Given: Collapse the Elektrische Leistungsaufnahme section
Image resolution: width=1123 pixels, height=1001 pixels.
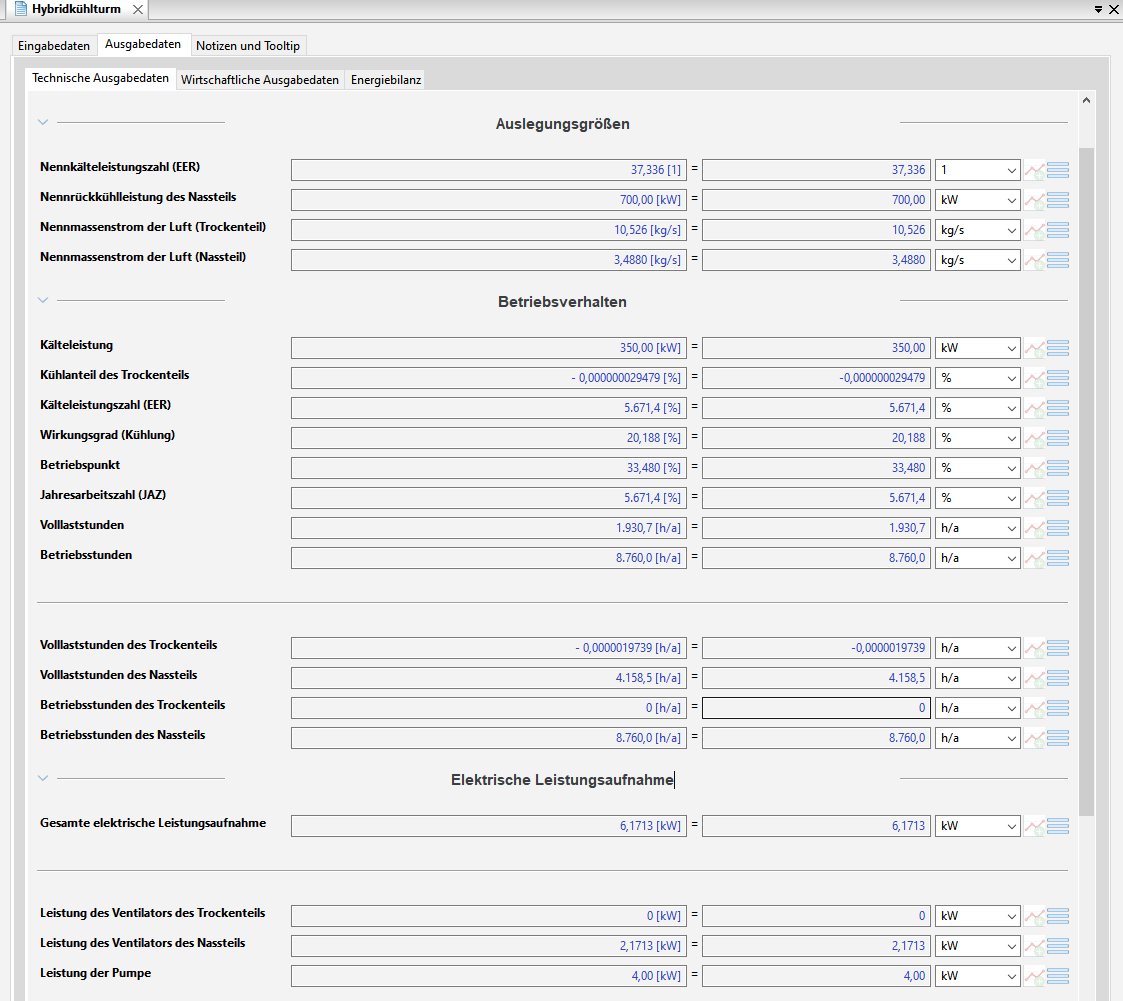Looking at the screenshot, I should click(43, 778).
